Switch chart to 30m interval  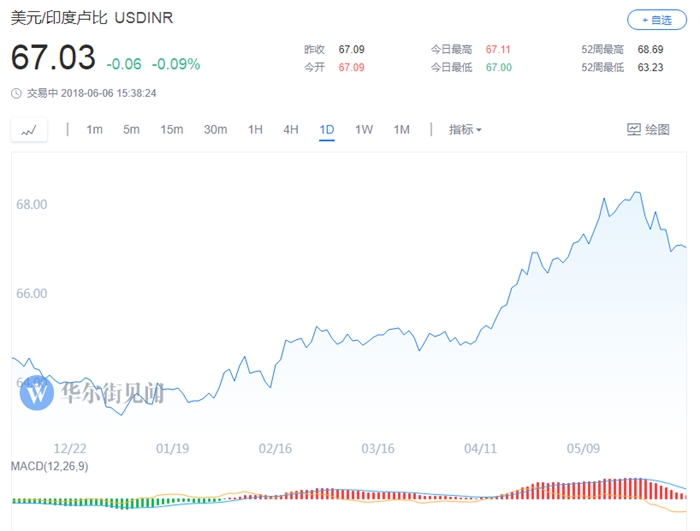click(215, 129)
